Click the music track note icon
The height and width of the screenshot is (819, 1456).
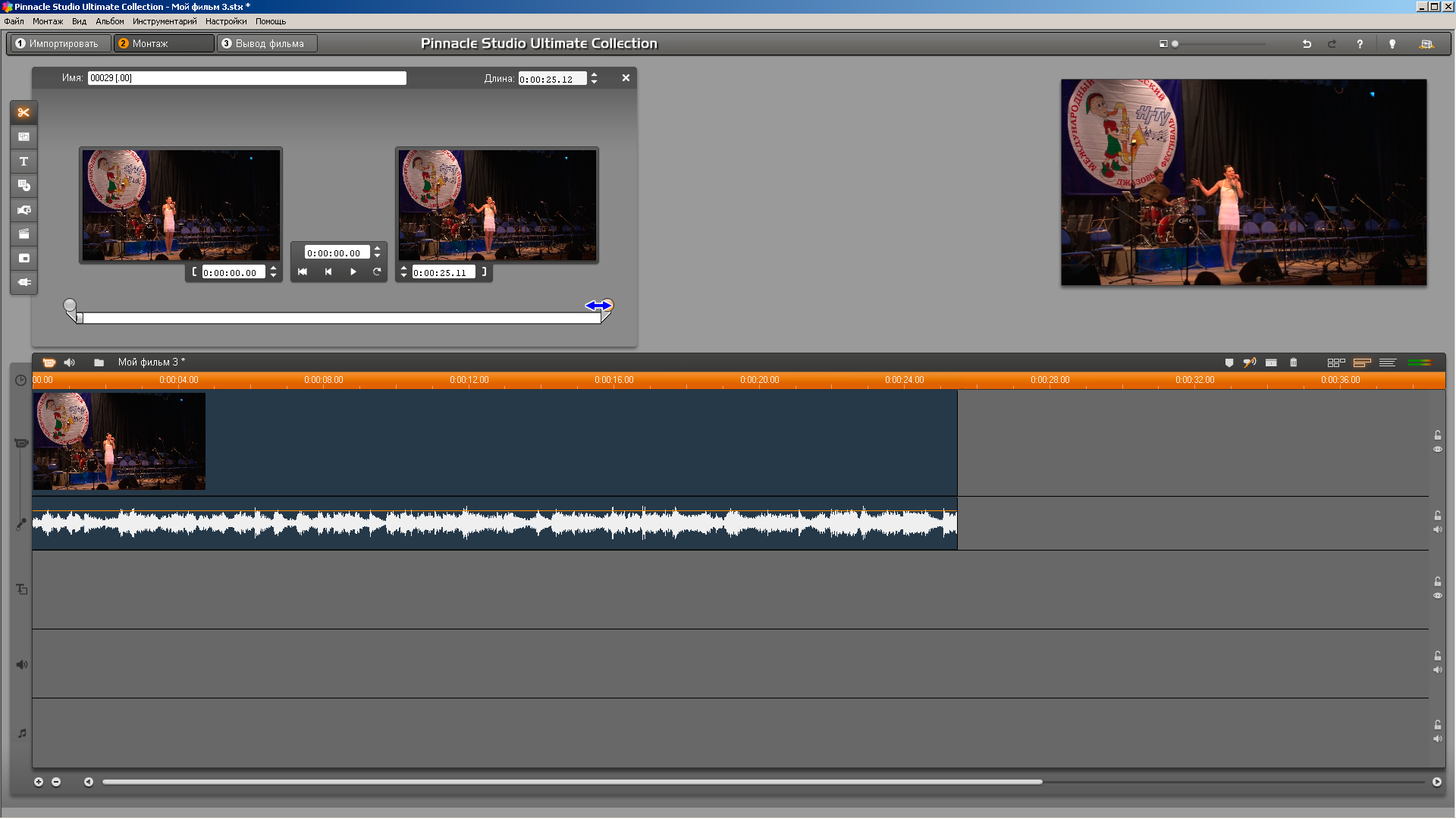click(22, 733)
